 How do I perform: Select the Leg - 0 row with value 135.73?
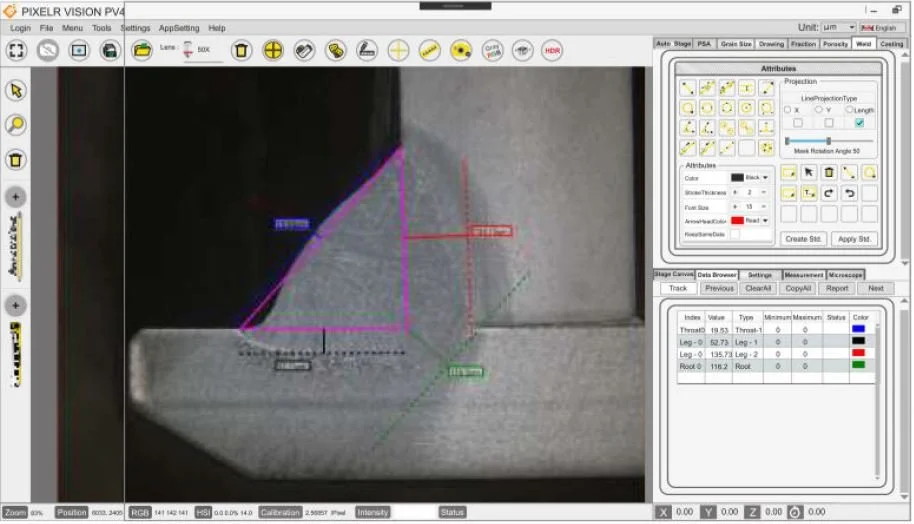click(x=776, y=354)
